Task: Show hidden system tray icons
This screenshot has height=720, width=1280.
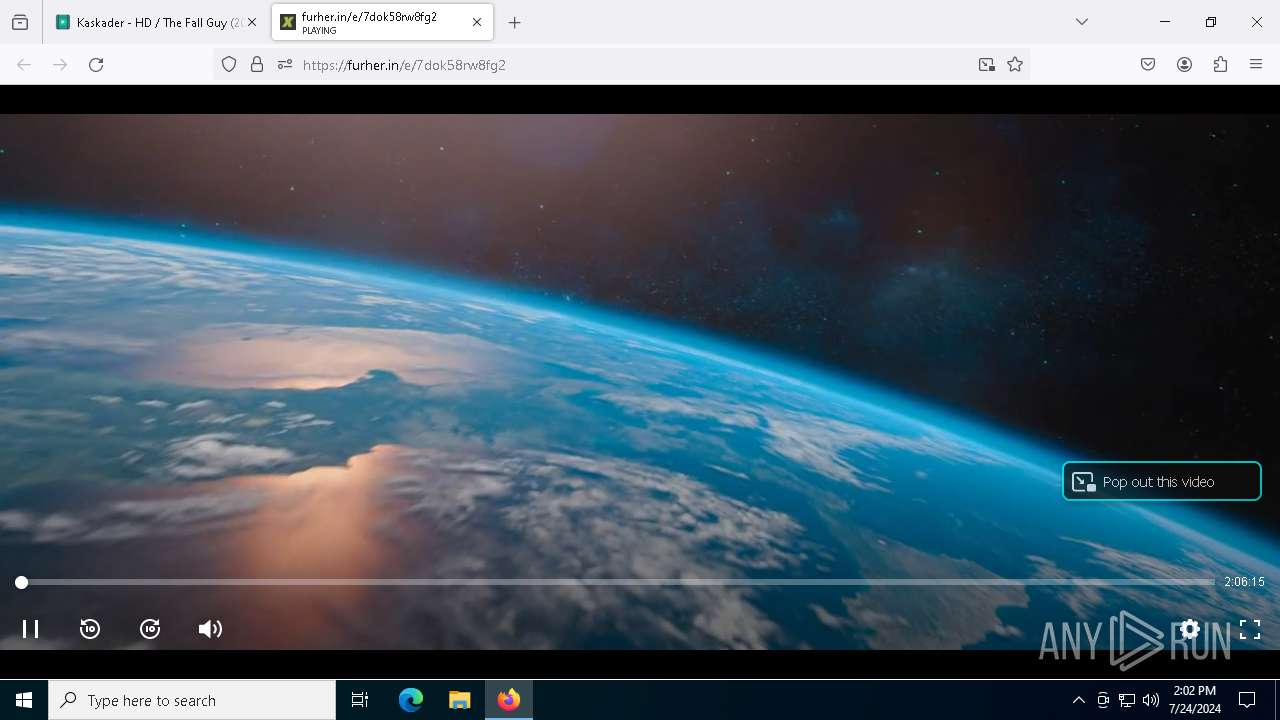Action: 1078,700
